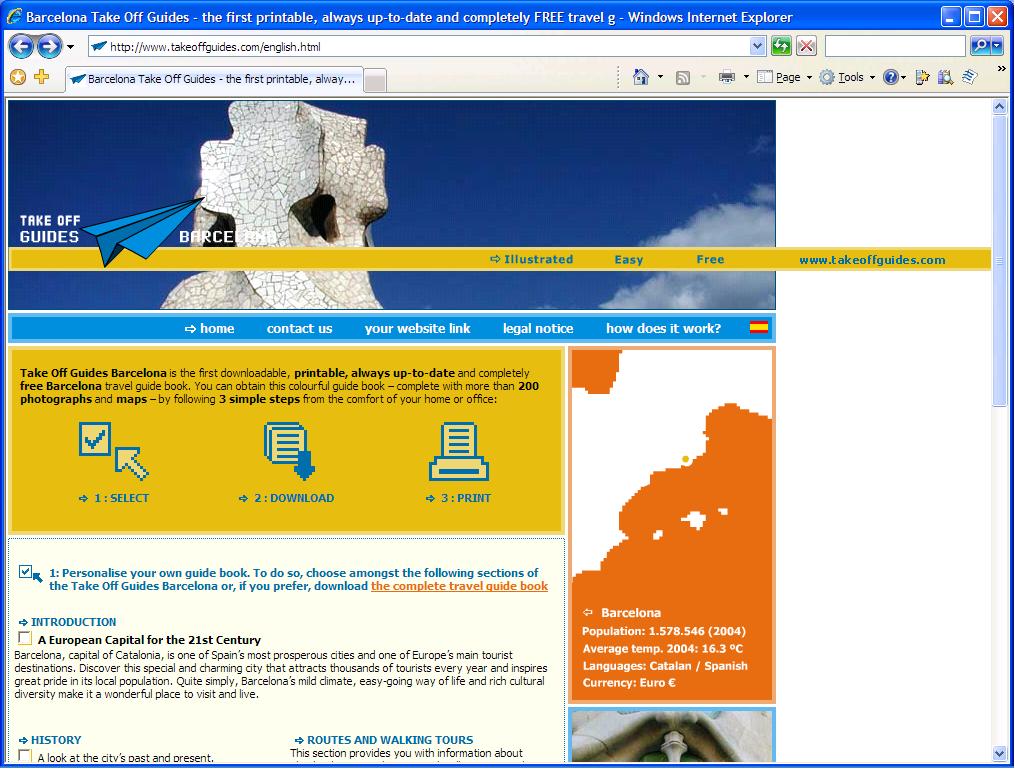Expand the toolbar overflow chevron

tap(1001, 69)
